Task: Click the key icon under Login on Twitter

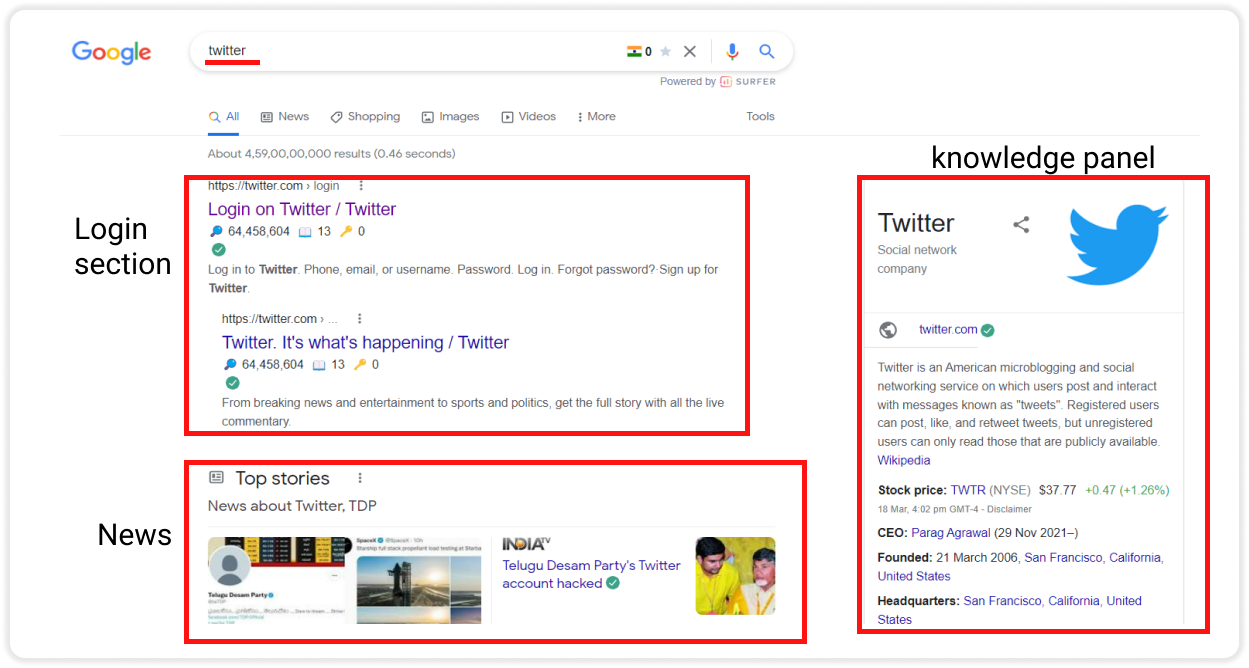Action: (x=346, y=232)
